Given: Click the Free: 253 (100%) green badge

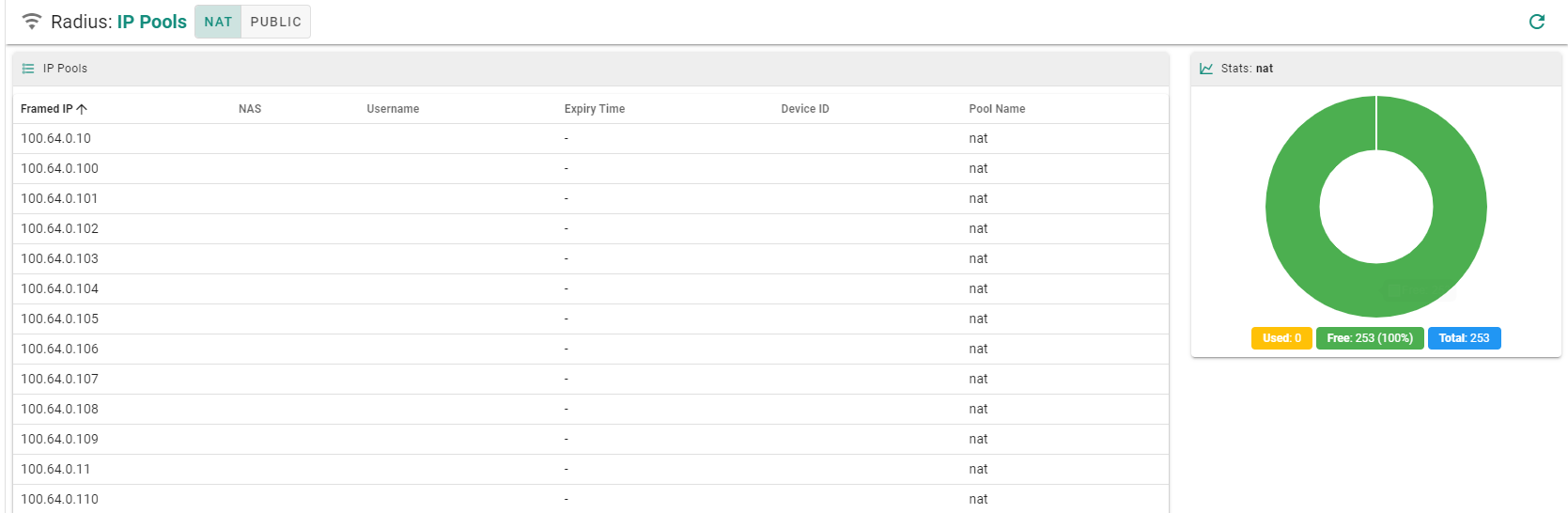Looking at the screenshot, I should point(1370,338).
